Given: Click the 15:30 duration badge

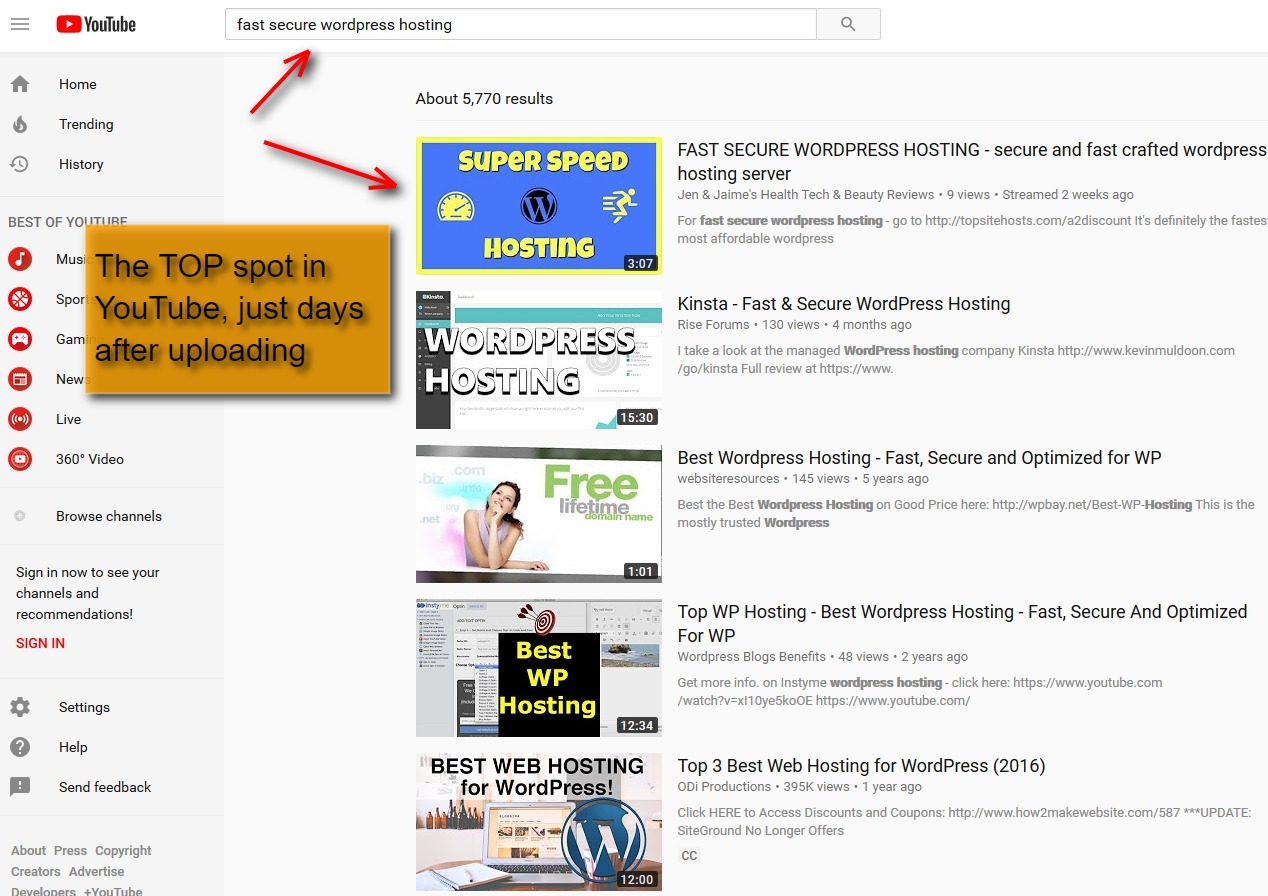Looking at the screenshot, I should 636,418.
